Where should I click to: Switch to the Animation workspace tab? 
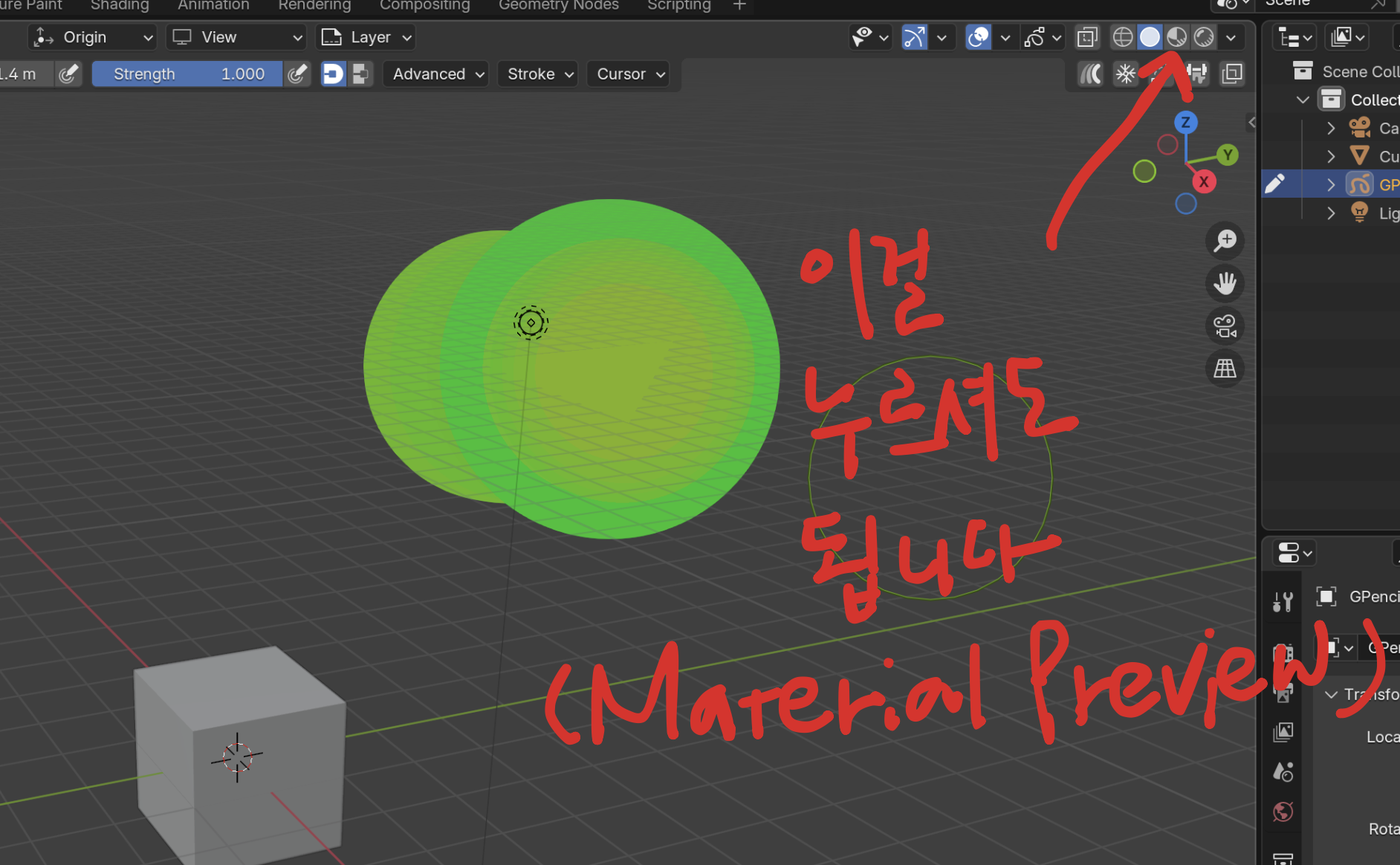pyautogui.click(x=213, y=6)
